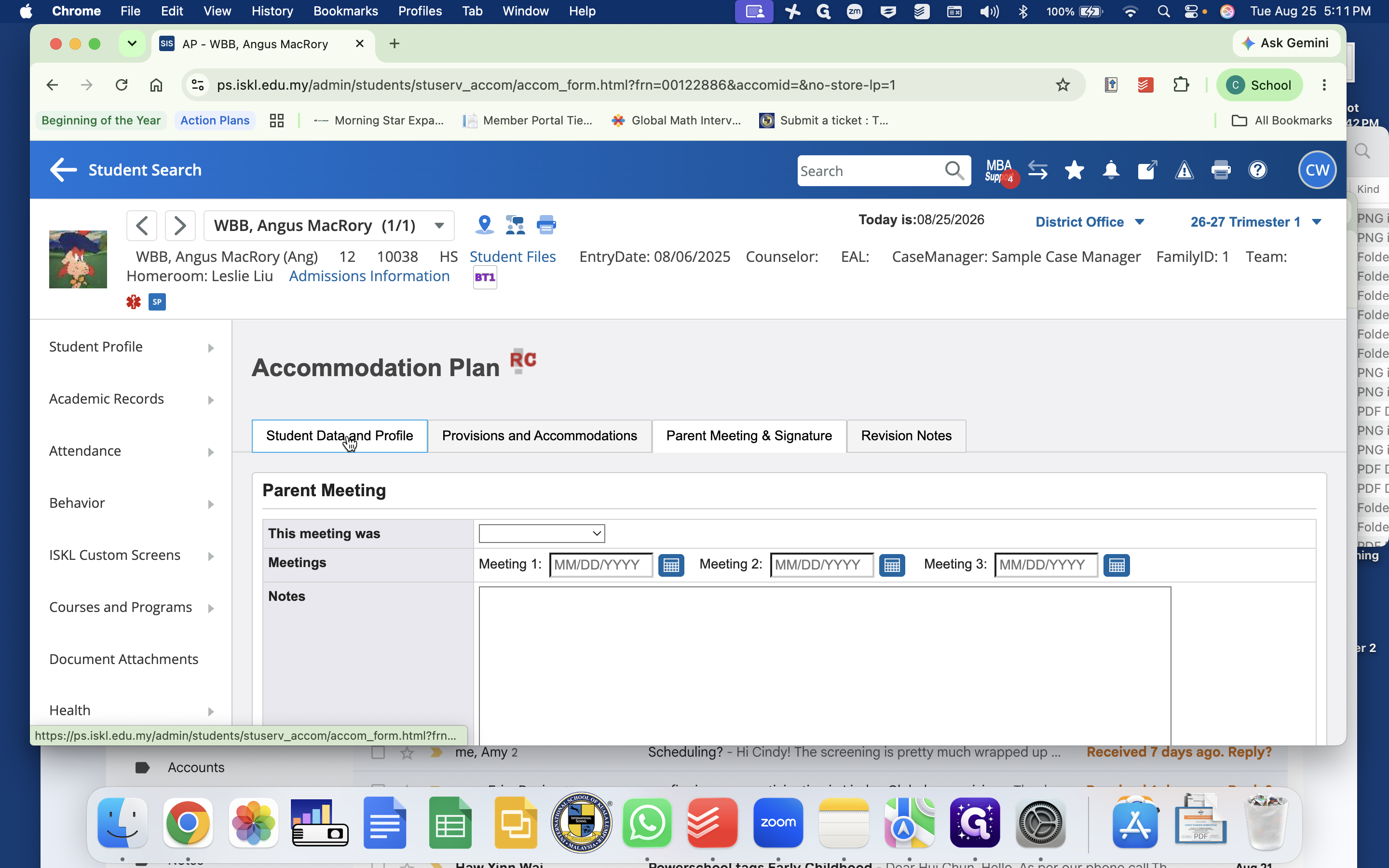Open Student Files link
Viewport: 1389px width, 868px height.
click(x=513, y=257)
